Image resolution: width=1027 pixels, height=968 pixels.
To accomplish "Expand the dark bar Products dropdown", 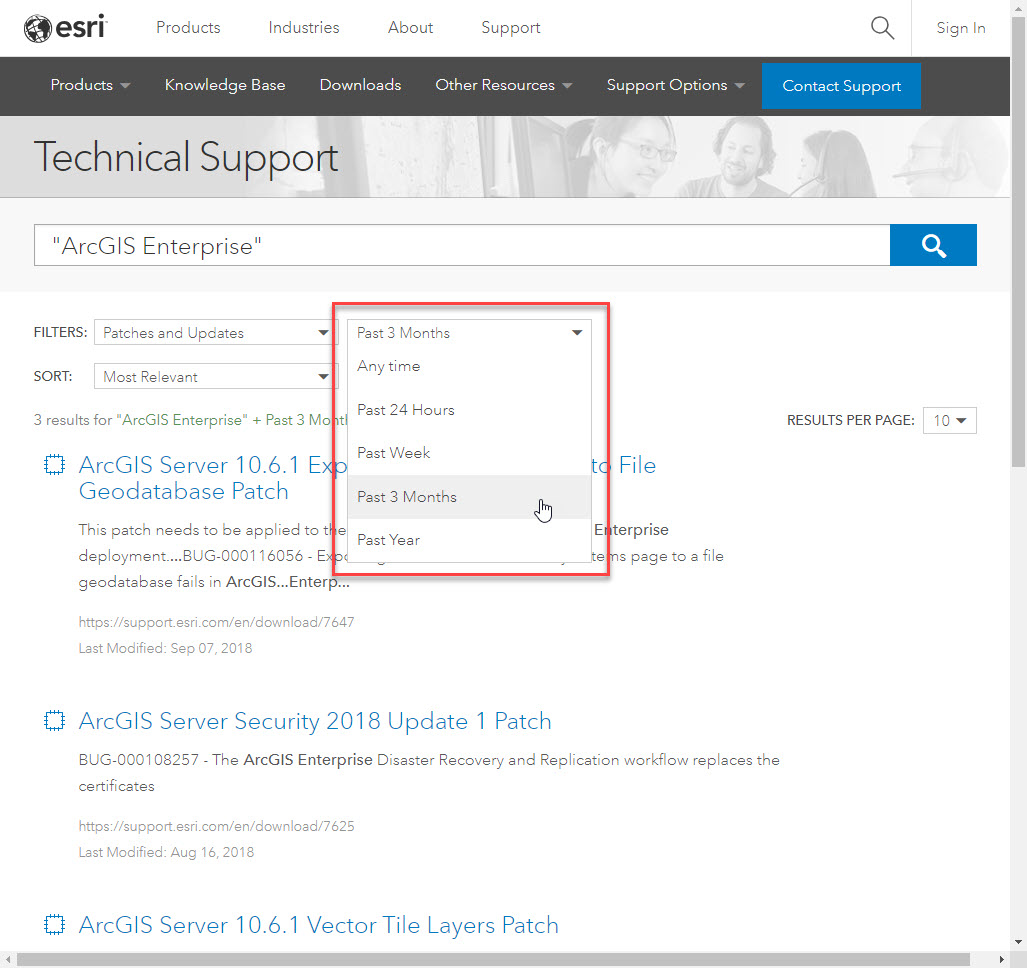I will 90,85.
